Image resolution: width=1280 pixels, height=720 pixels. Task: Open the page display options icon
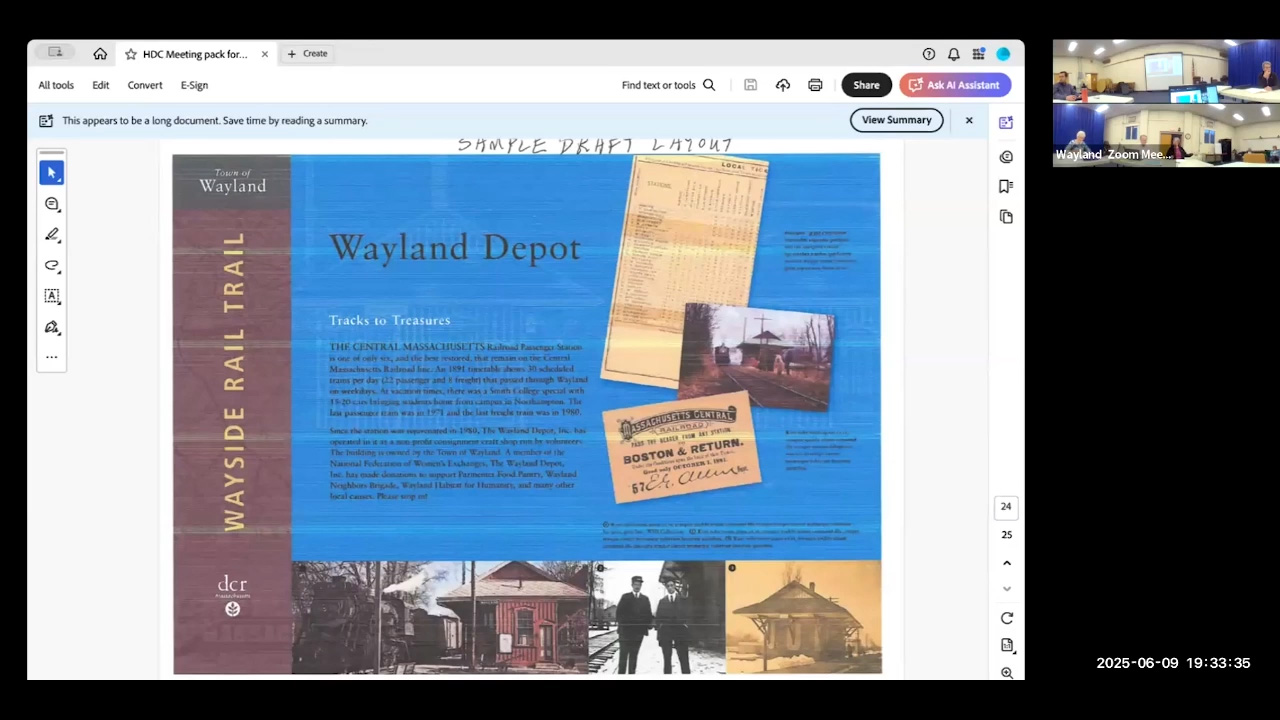[x=1007, y=645]
